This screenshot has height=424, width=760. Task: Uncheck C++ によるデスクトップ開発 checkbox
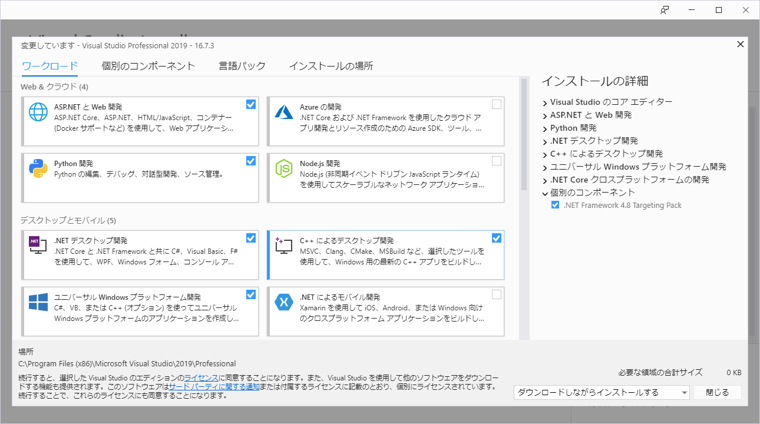pos(496,238)
